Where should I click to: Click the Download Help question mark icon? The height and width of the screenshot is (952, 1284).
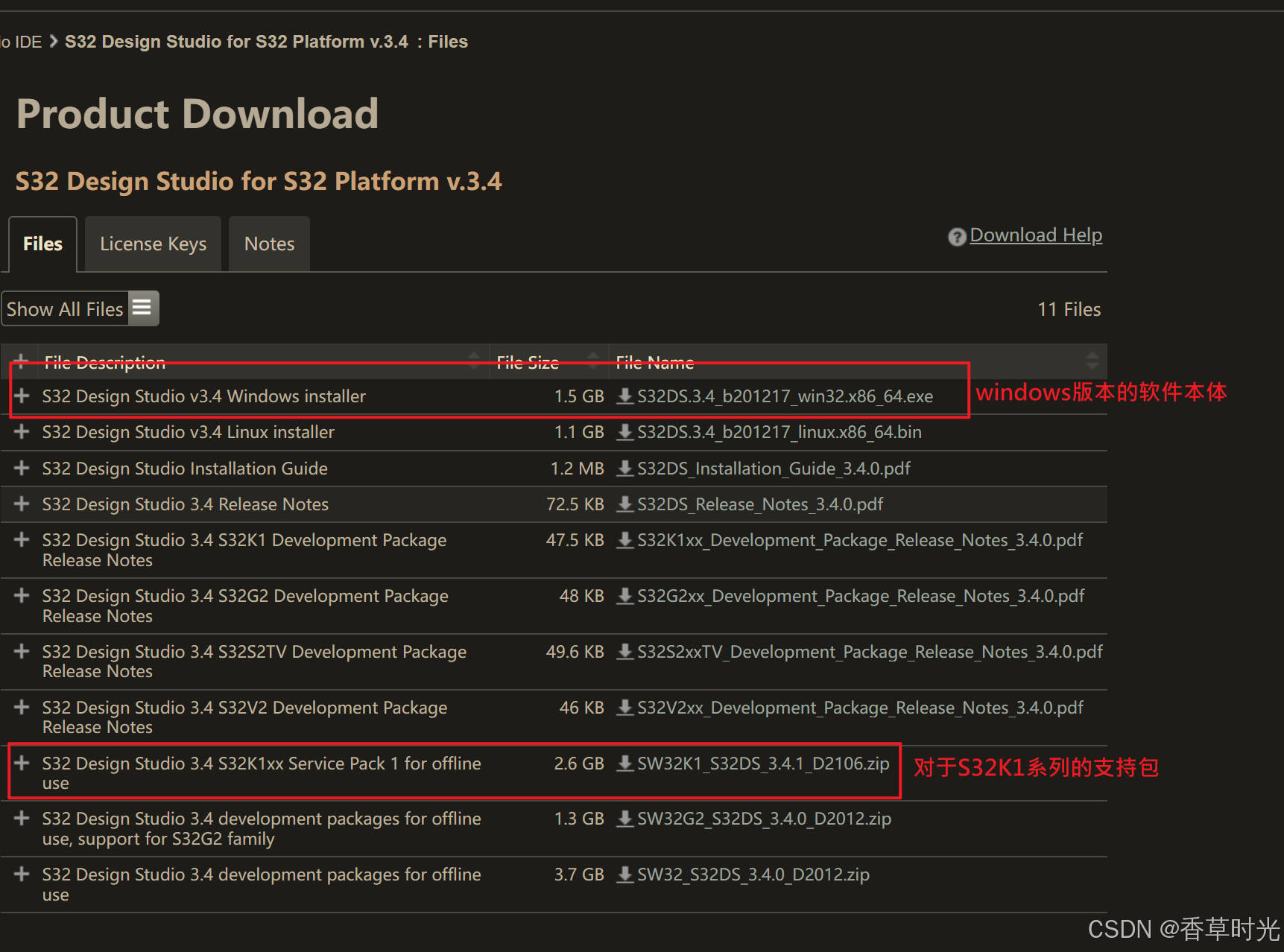point(957,237)
